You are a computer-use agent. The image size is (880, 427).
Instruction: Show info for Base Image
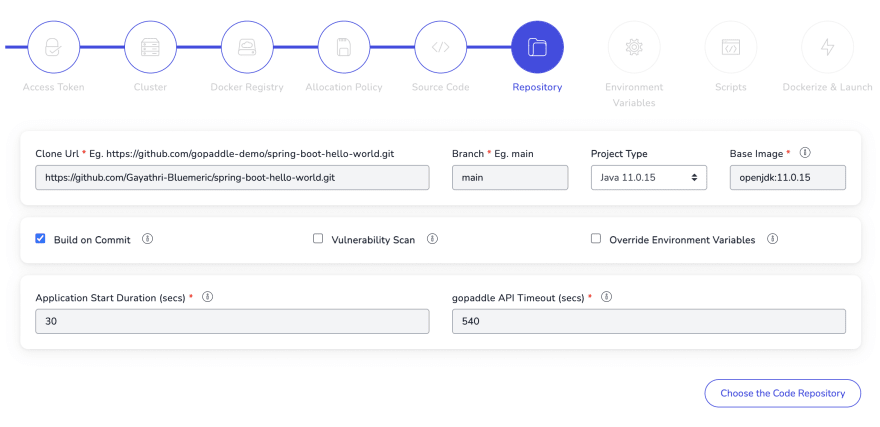pos(805,153)
